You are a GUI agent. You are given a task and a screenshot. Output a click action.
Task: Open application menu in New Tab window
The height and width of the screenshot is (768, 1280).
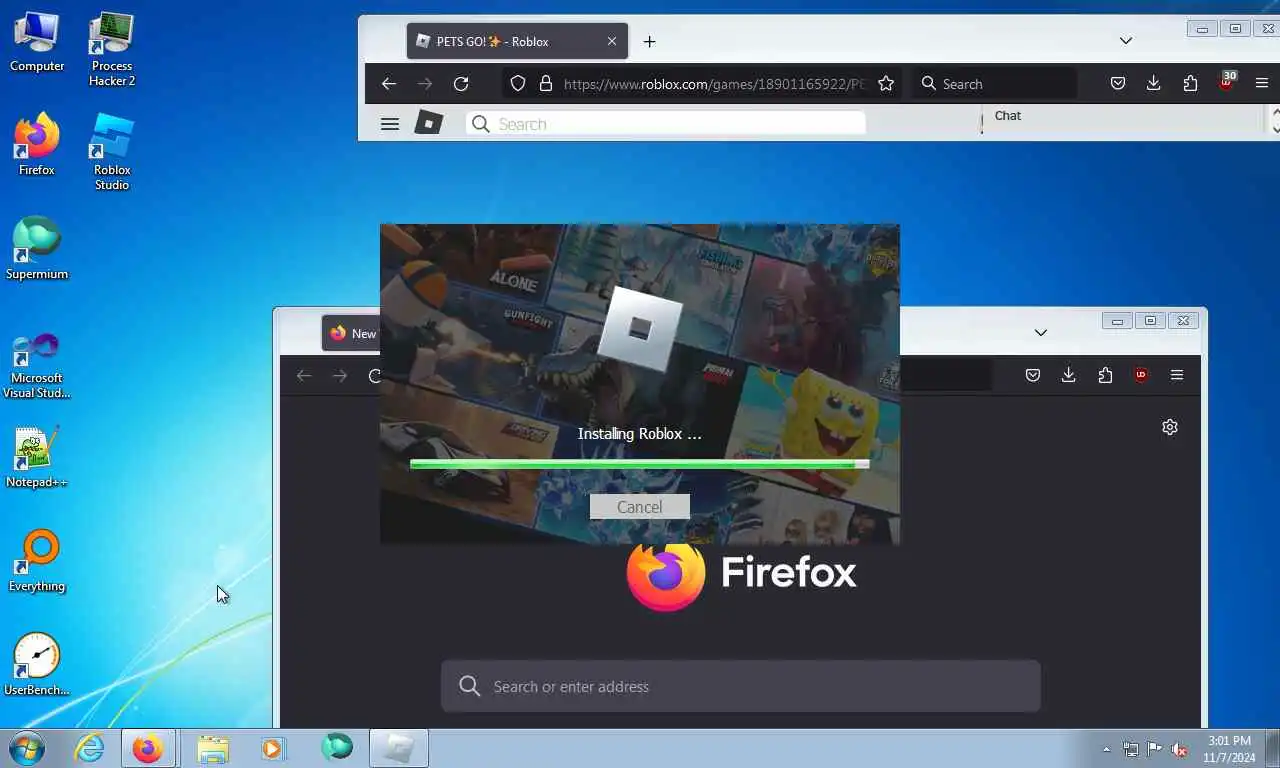pos(1177,375)
